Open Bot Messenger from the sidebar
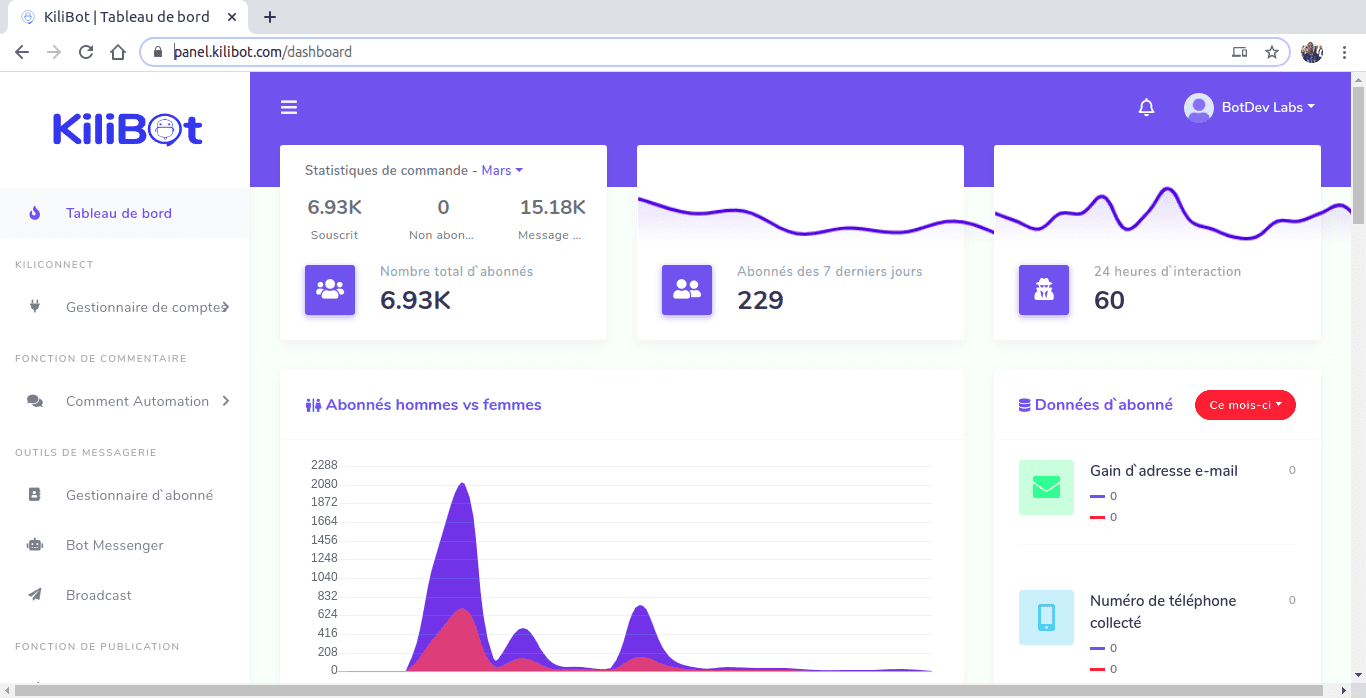 coord(114,545)
